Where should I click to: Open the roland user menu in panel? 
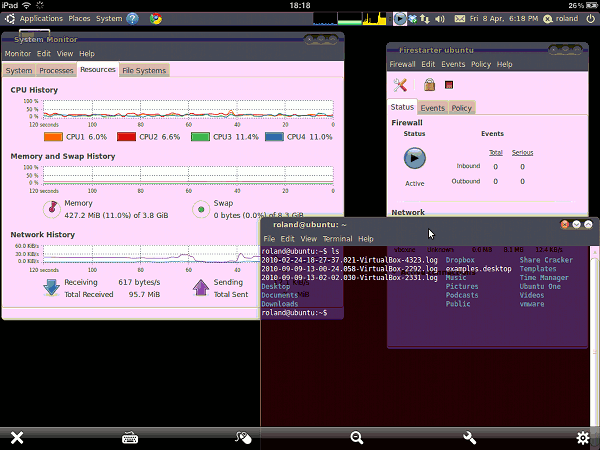tap(561, 18)
